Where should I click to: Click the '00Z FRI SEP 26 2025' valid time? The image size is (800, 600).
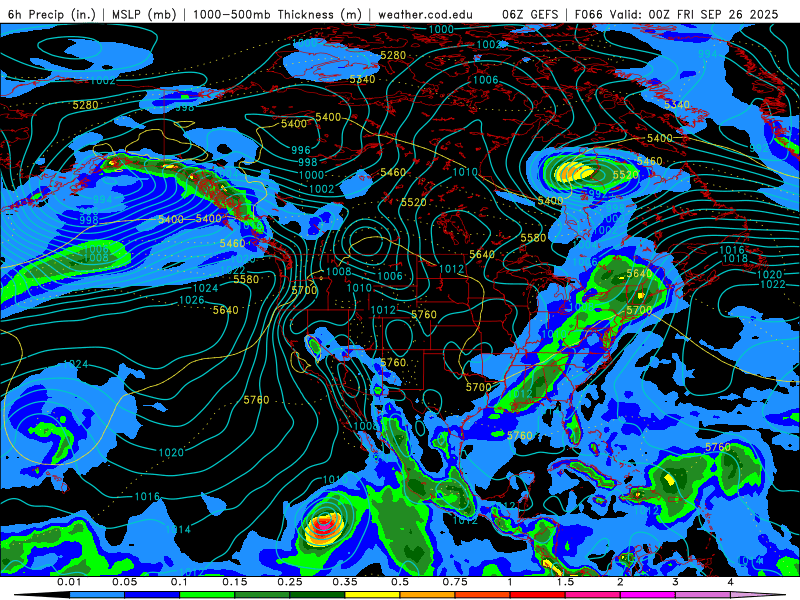[713, 14]
